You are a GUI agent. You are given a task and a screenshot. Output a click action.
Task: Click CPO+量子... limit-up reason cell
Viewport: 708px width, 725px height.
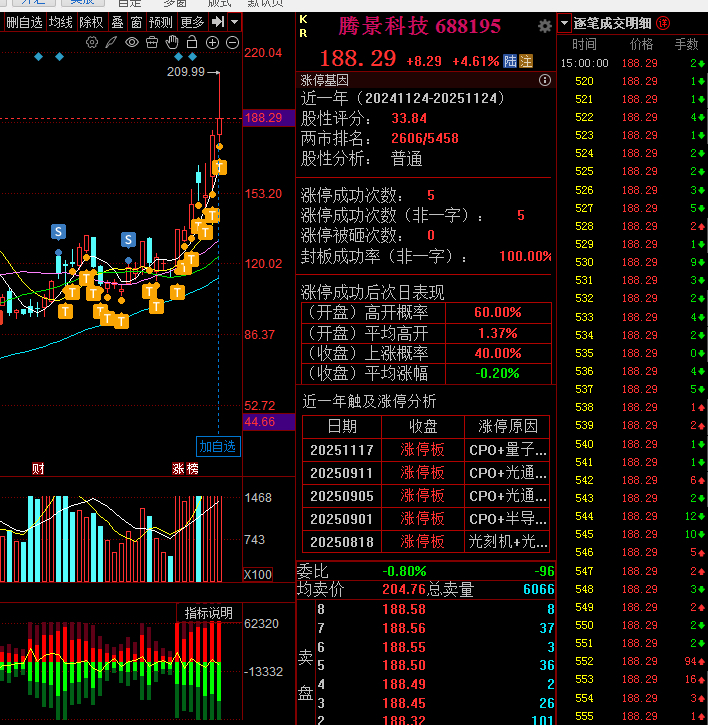pyautogui.click(x=508, y=450)
